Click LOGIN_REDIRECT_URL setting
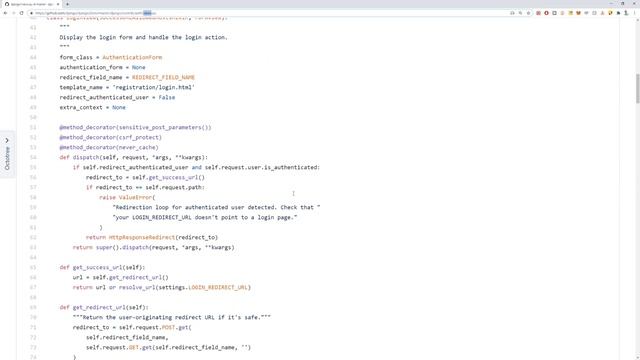 pyautogui.click(x=218, y=287)
